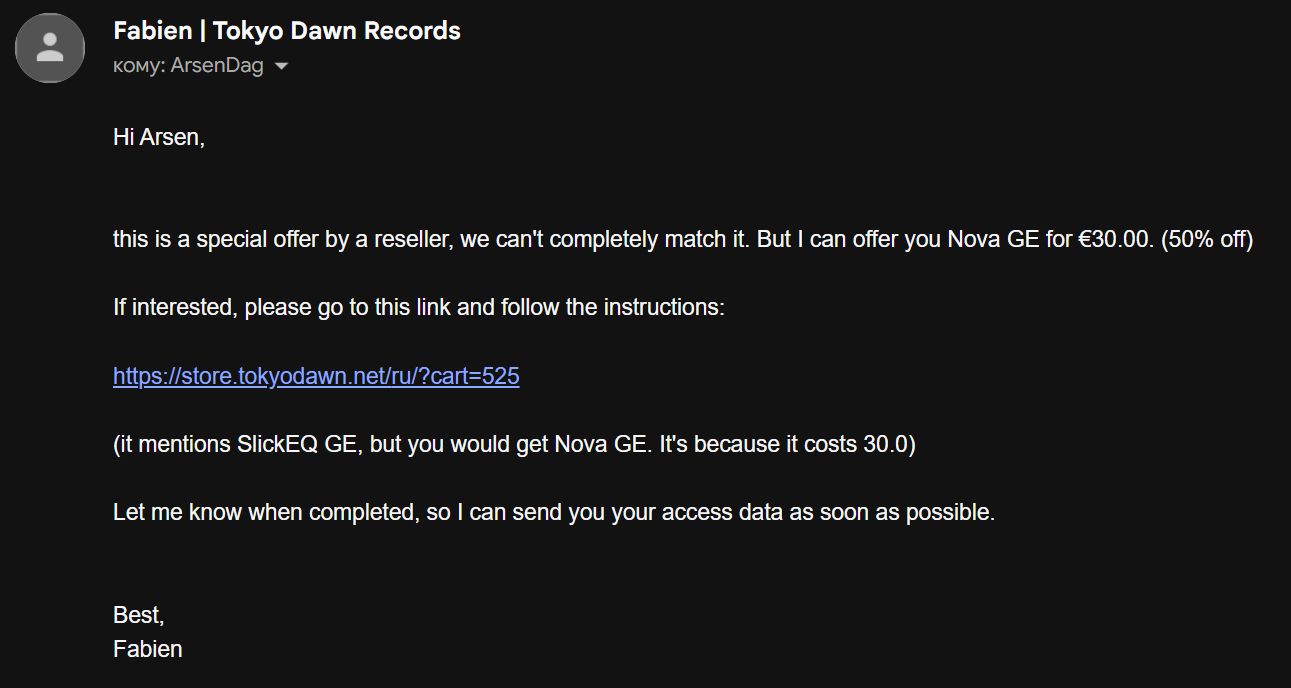The width and height of the screenshot is (1291, 688).
Task: Click the "Fabien" signature at the bottom
Action: click(x=148, y=649)
